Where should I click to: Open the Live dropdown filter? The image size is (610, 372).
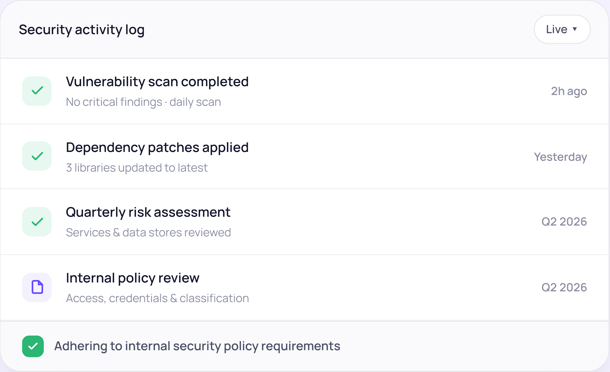pyautogui.click(x=562, y=29)
